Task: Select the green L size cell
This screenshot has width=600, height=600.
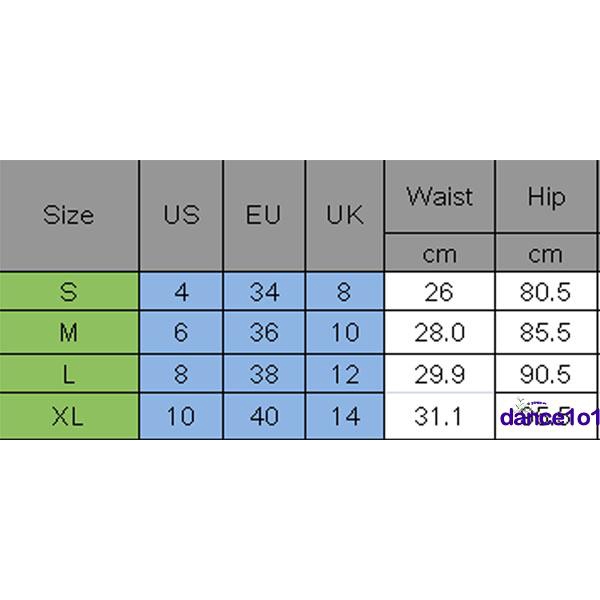Action: coord(69,374)
